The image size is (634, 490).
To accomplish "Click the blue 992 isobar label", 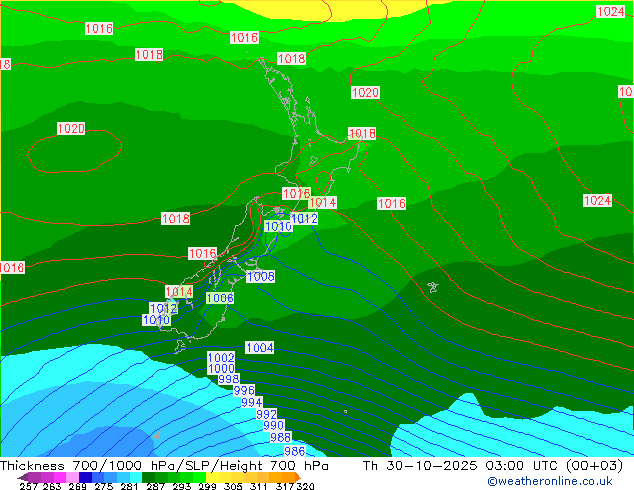I will point(266,414).
